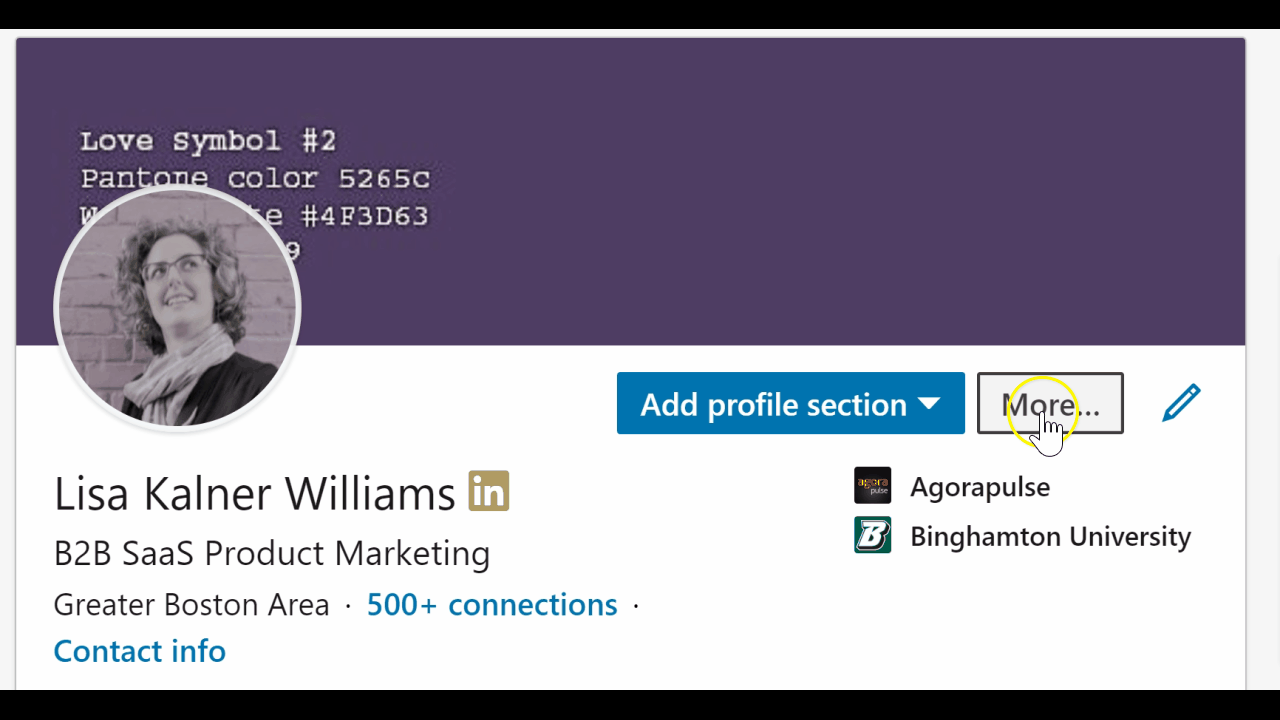Open the More... options menu

pos(1050,403)
